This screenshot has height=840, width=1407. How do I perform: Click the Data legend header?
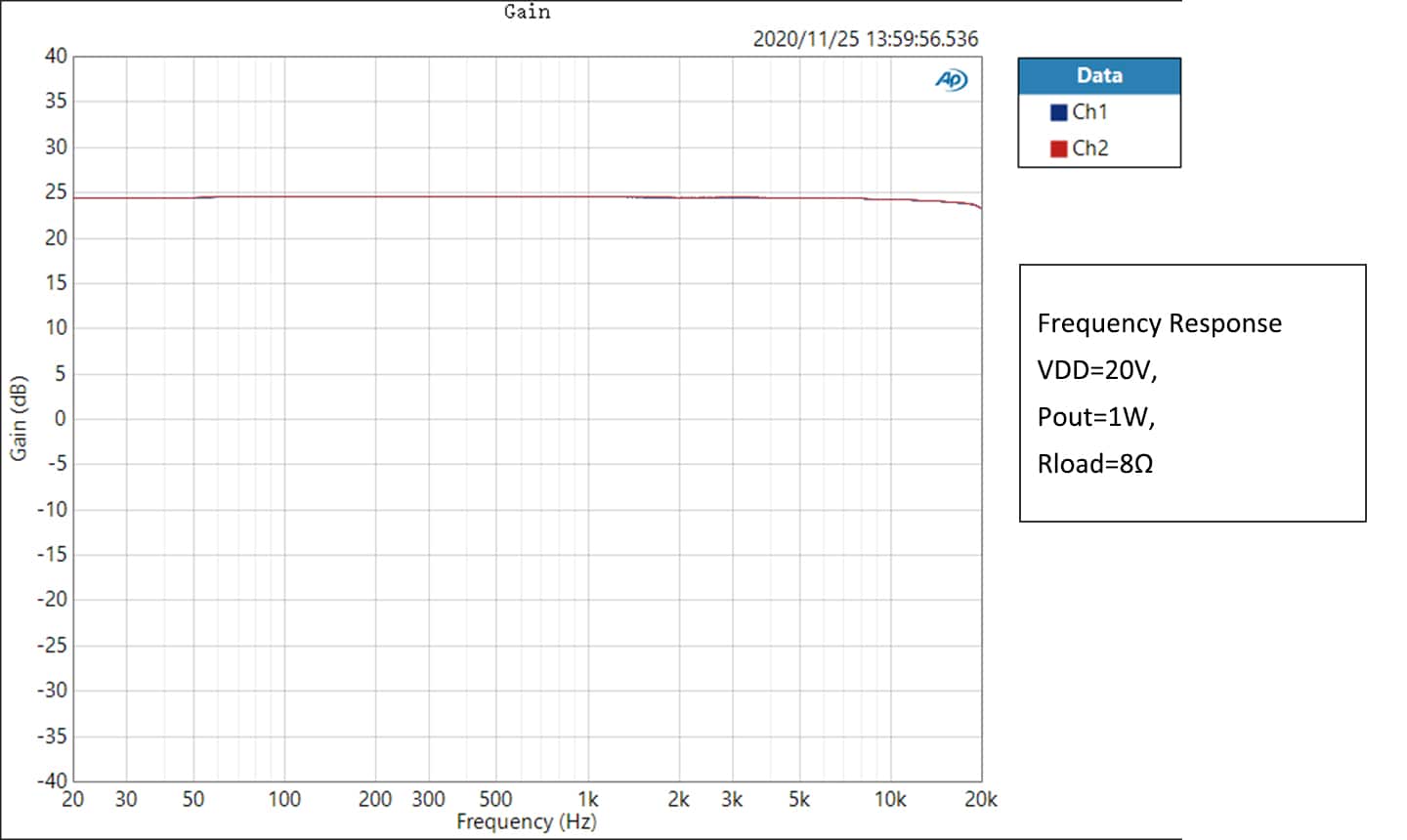point(1099,76)
